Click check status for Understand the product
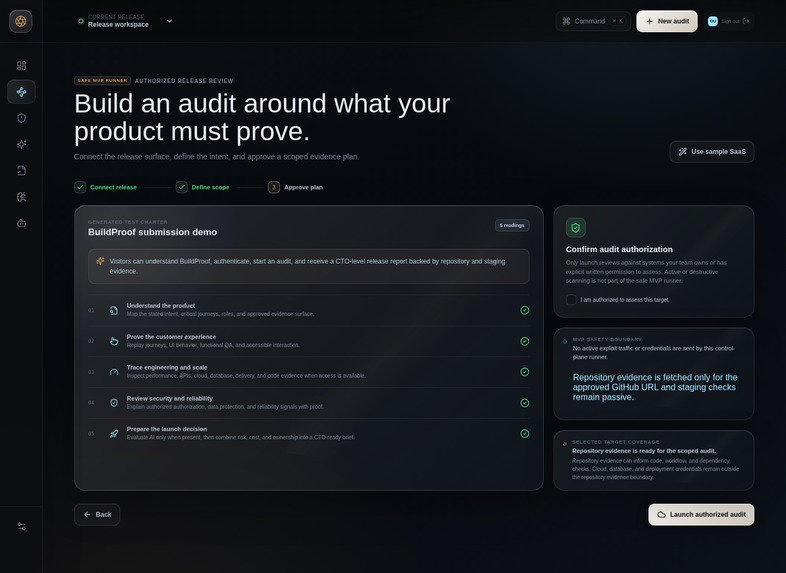Image resolution: width=786 pixels, height=573 pixels. pos(524,310)
